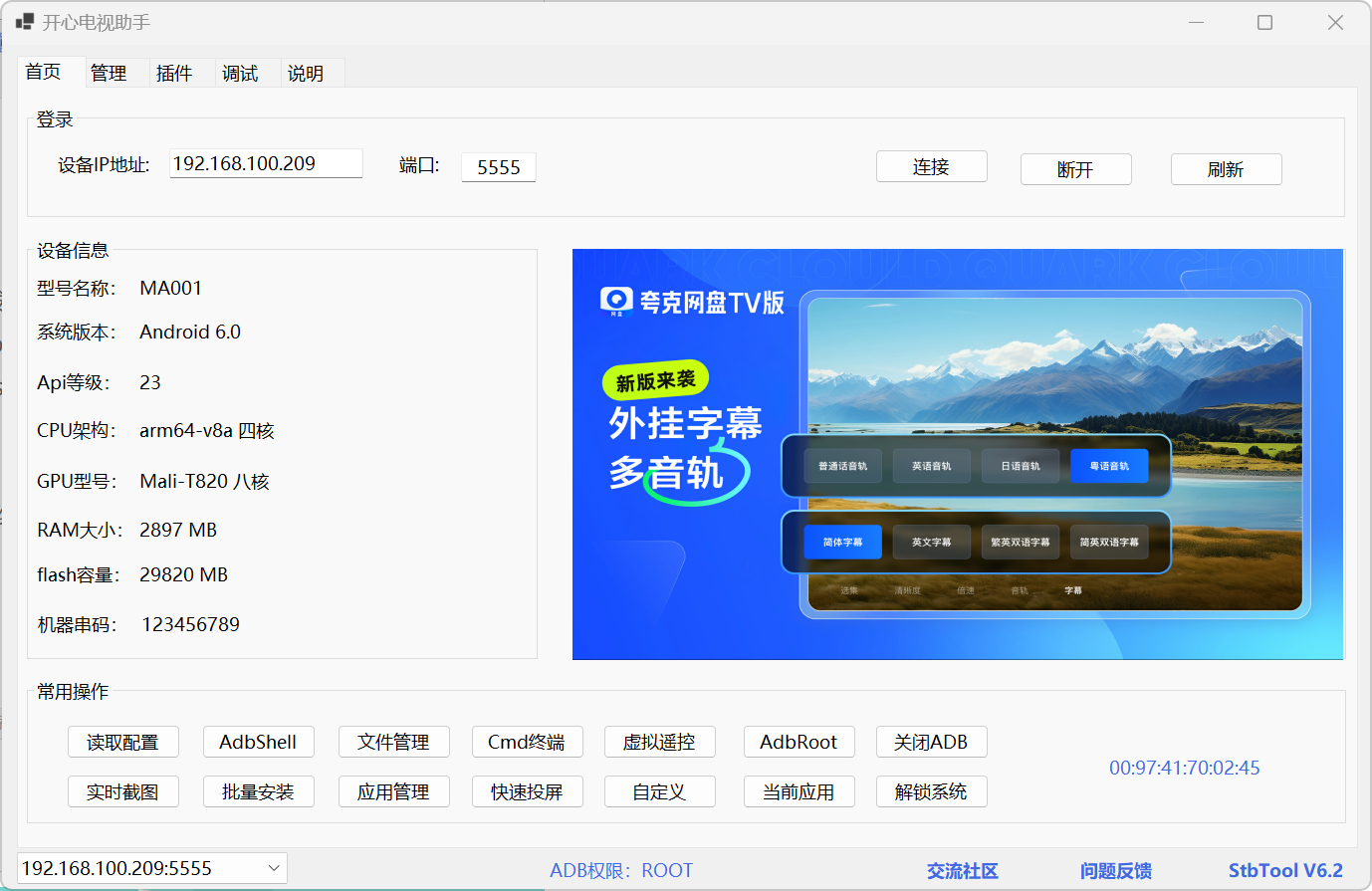The height and width of the screenshot is (891, 1372).
Task: Minimize the 开心电视助手 window
Action: [1196, 22]
